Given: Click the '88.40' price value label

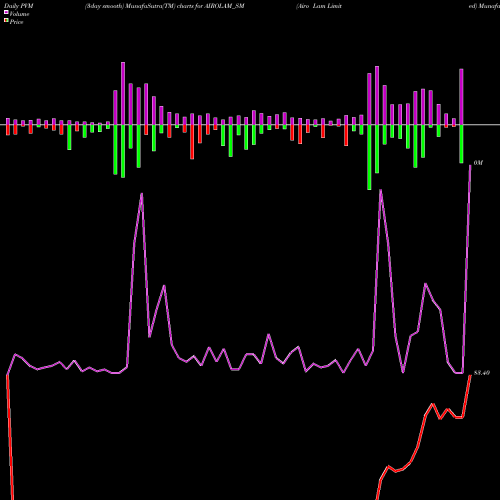Looking at the screenshot, I should click(482, 373).
